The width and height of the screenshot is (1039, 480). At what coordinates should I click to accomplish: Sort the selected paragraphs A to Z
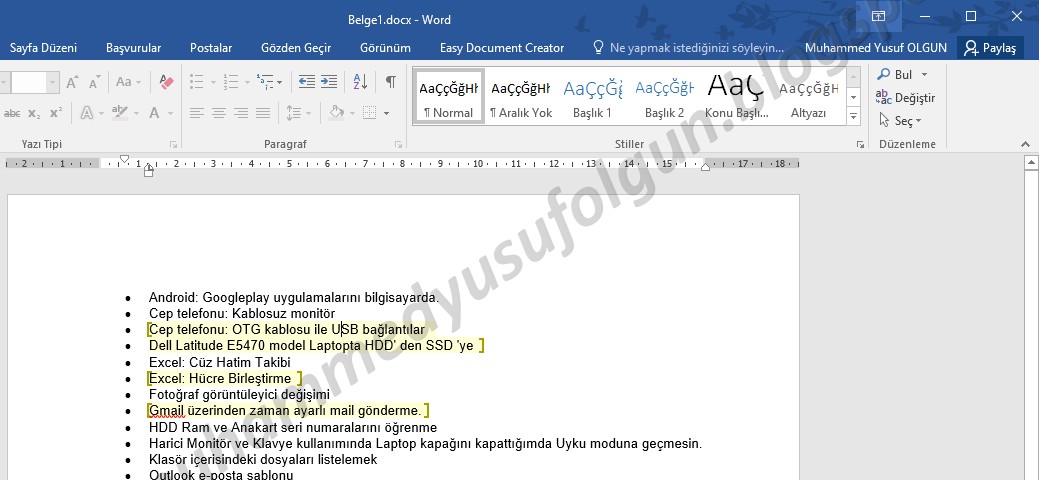[x=360, y=82]
